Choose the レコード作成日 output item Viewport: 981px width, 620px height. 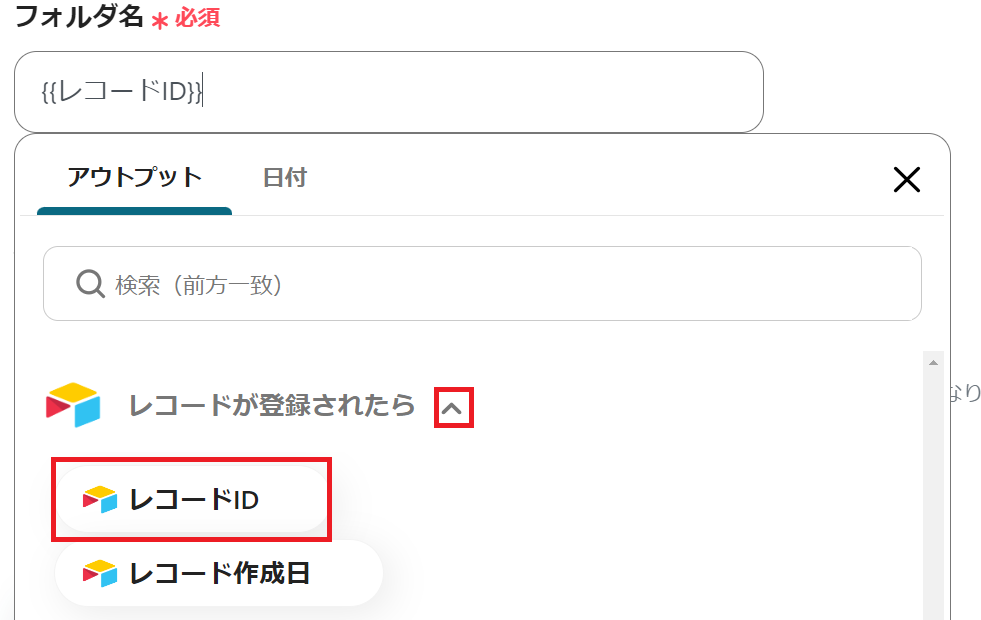[218, 573]
